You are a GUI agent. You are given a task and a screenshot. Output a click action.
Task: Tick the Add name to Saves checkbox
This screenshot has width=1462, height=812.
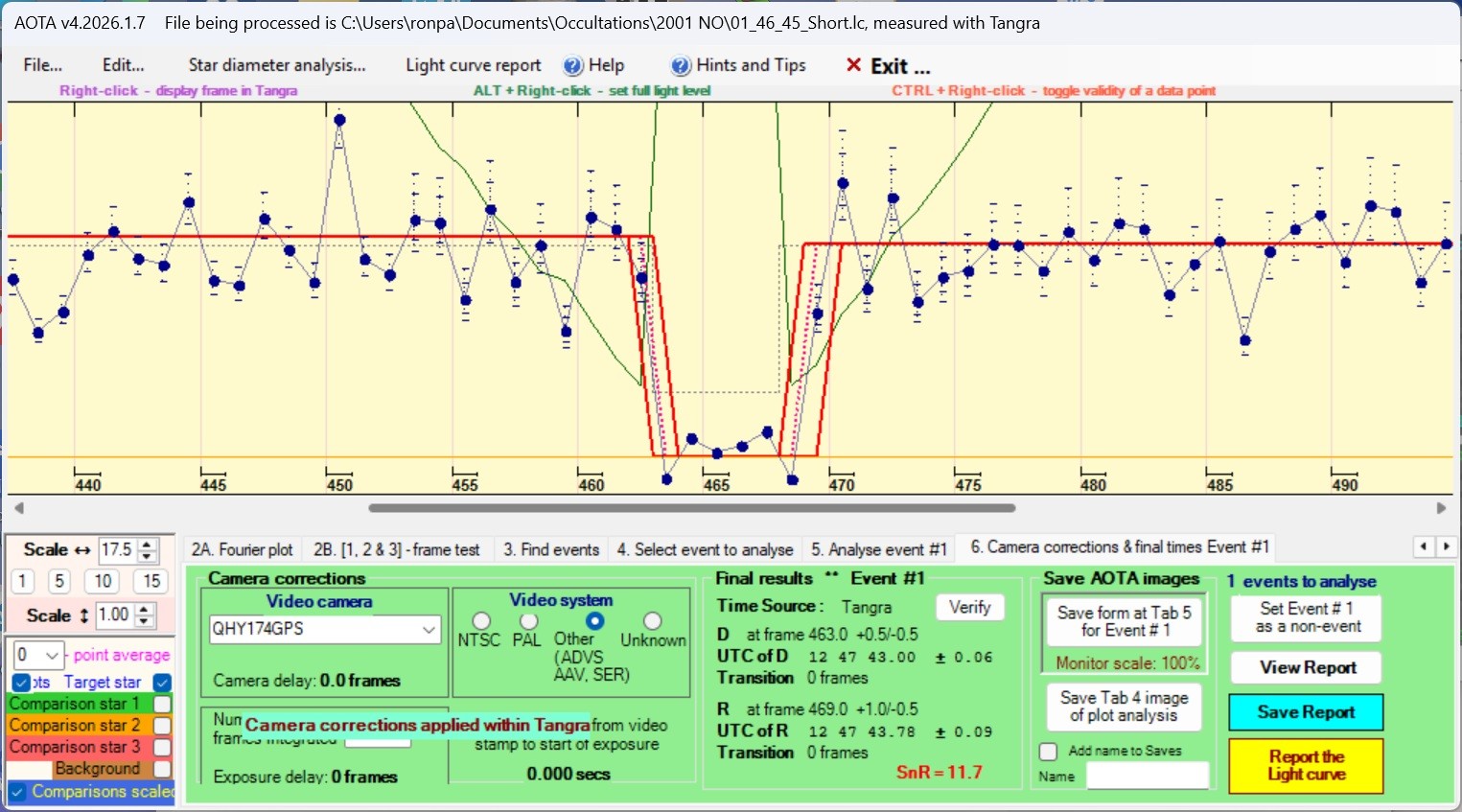pyautogui.click(x=1049, y=752)
